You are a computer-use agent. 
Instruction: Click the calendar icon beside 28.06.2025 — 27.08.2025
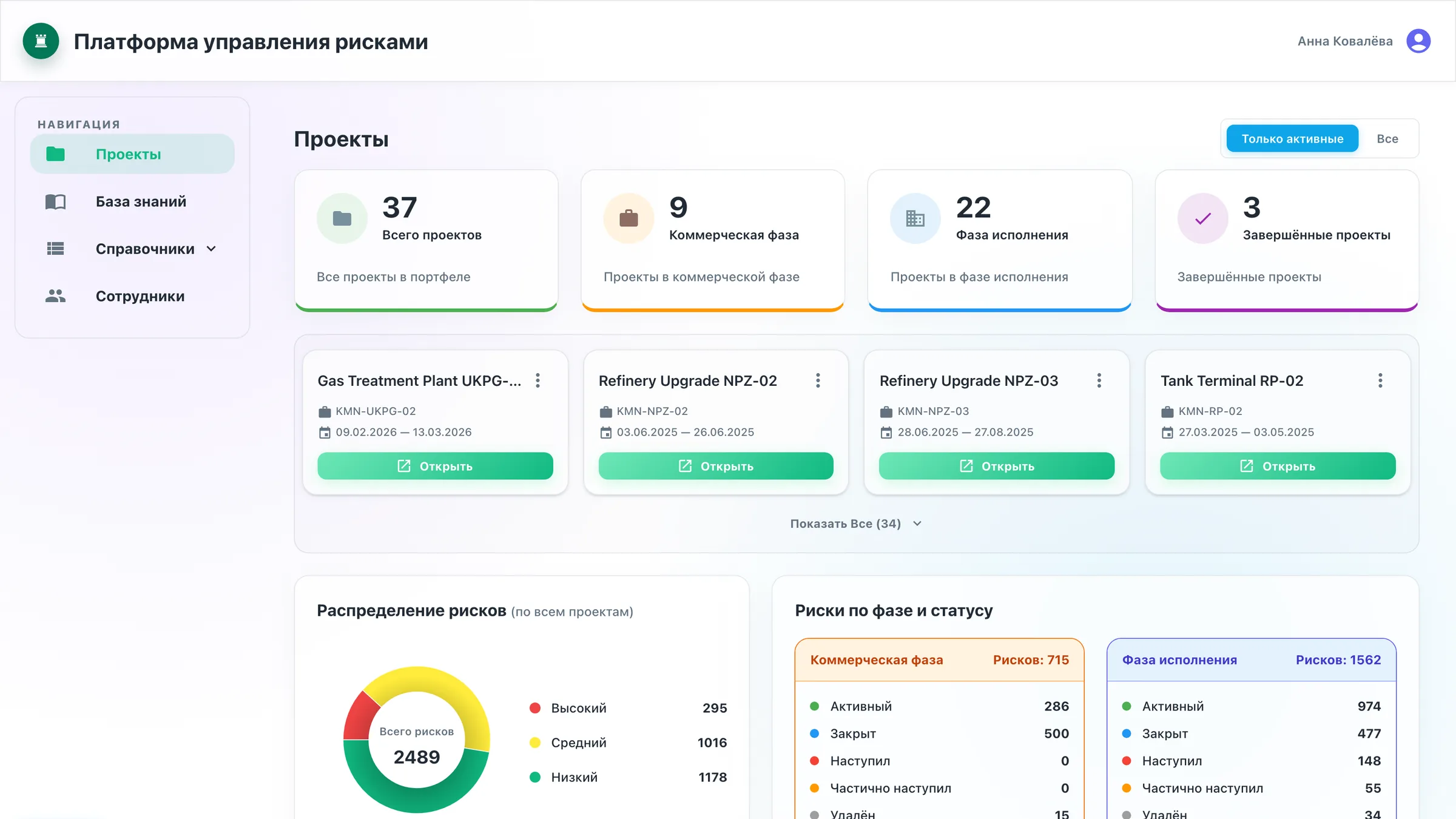point(886,433)
